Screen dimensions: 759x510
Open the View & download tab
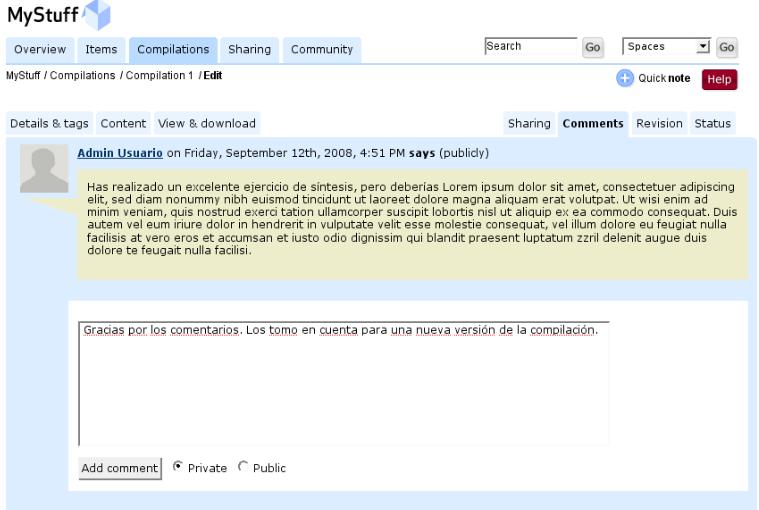[x=206, y=123]
